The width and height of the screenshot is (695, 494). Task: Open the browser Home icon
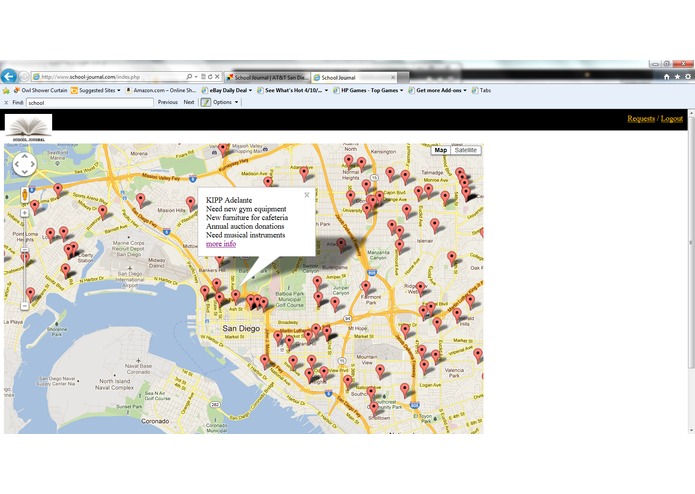(667, 77)
